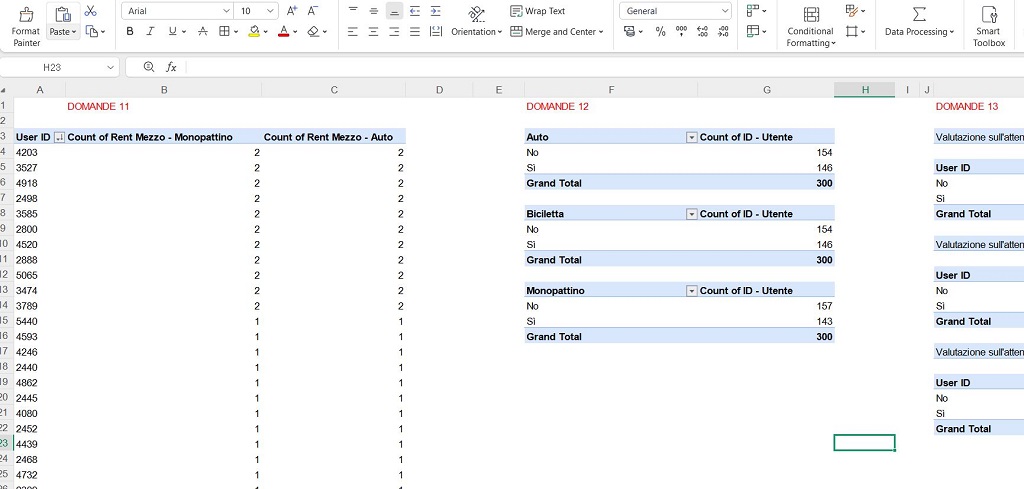The height and width of the screenshot is (489, 1024).
Task: Open the Name Box dropdown arrow
Action: click(x=110, y=67)
